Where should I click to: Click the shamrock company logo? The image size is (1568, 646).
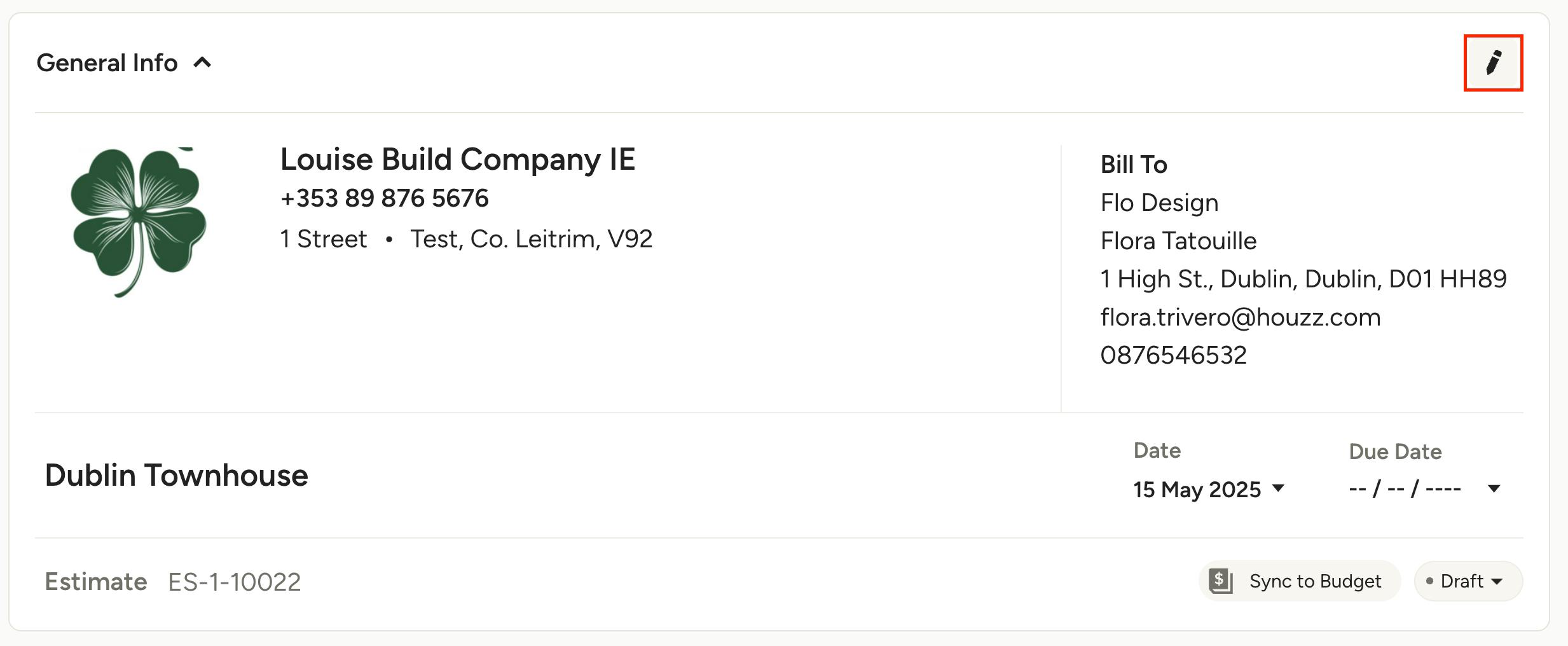tap(138, 222)
